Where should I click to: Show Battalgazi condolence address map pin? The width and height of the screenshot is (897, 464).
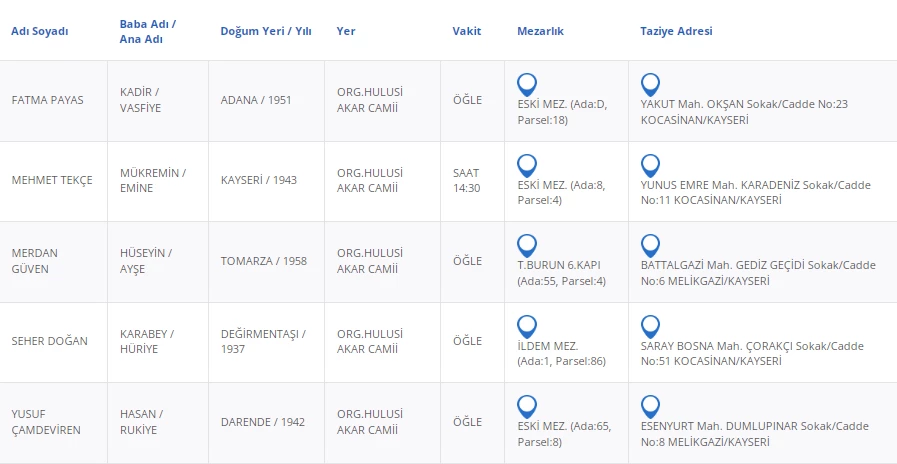(650, 245)
